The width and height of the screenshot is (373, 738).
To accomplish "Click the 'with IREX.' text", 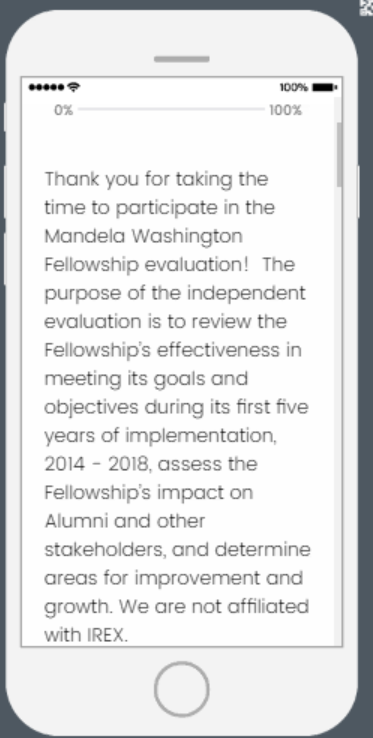I will tap(86, 635).
